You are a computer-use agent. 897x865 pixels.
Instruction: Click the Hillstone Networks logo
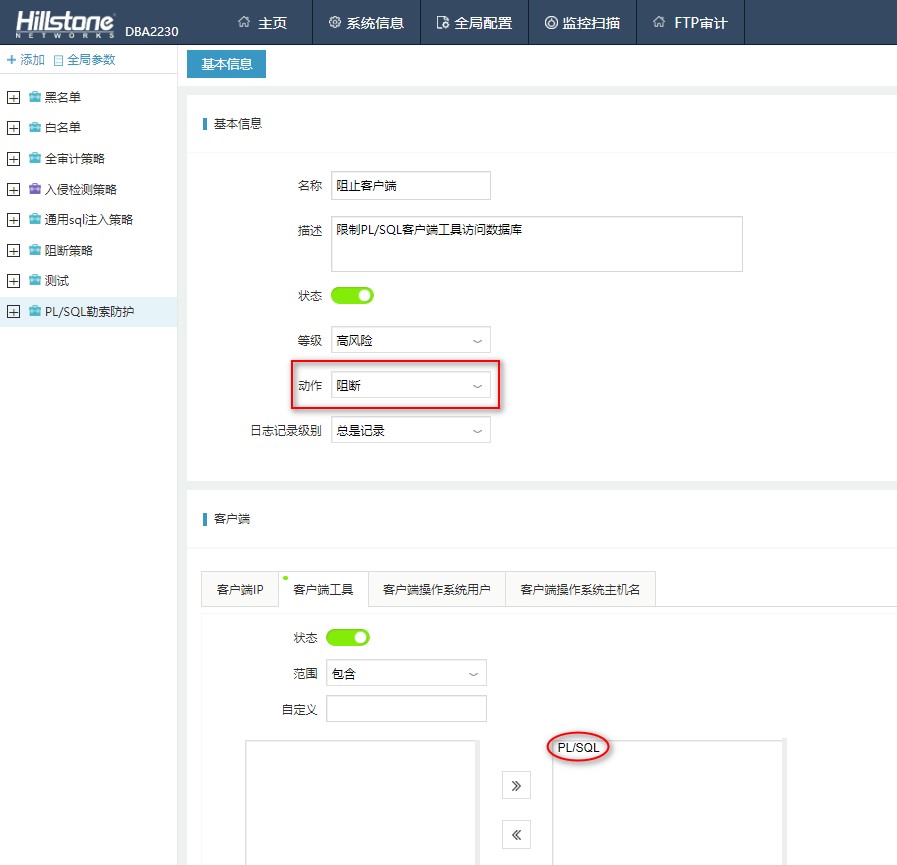click(x=65, y=24)
